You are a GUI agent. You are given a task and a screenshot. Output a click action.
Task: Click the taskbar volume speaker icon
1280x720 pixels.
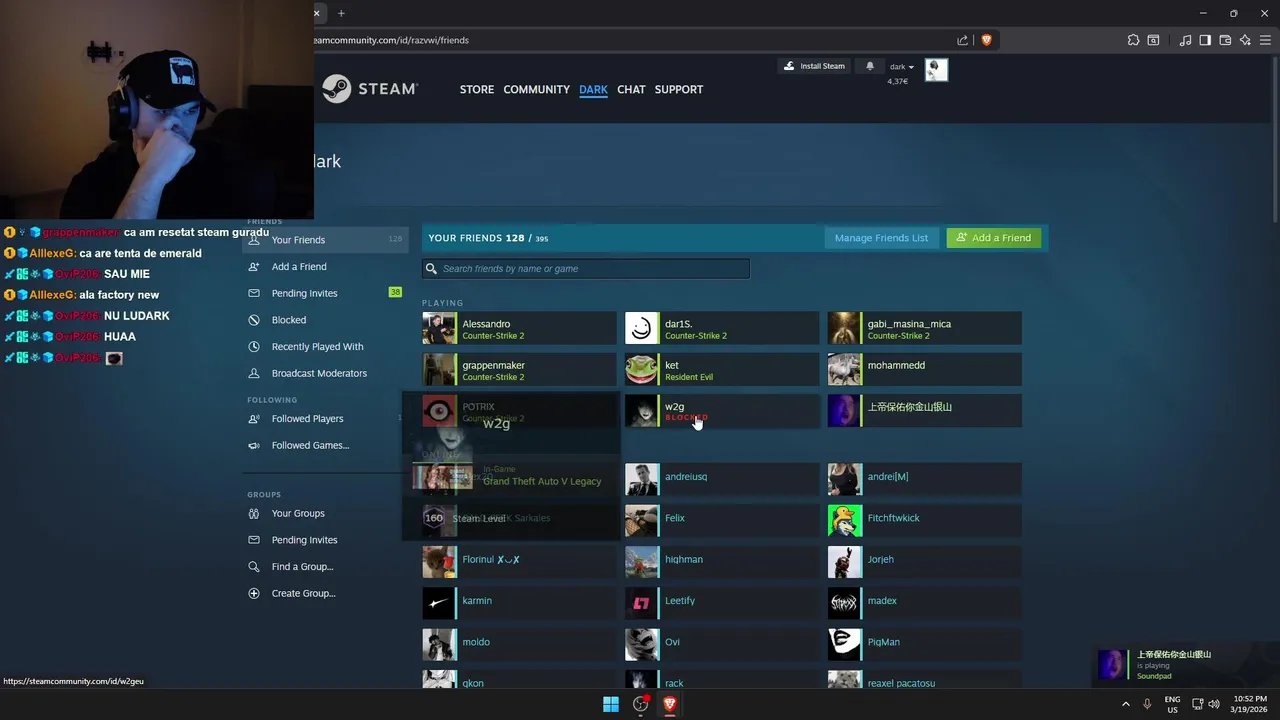click(1214, 704)
